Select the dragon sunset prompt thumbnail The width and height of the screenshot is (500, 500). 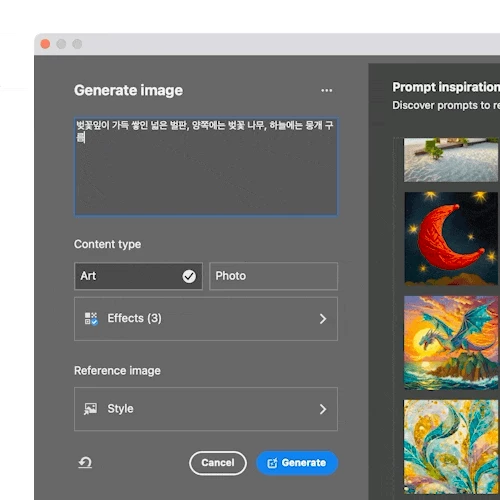(x=452, y=343)
